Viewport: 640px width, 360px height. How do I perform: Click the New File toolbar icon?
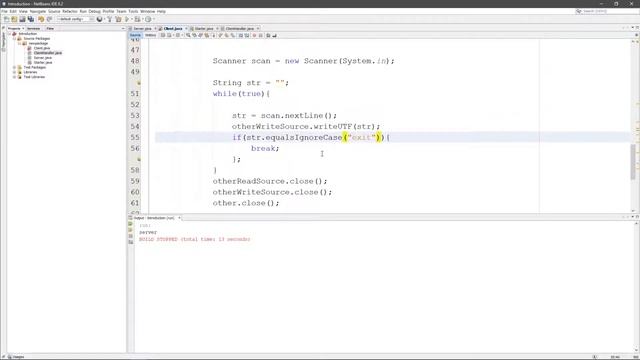coord(6,19)
